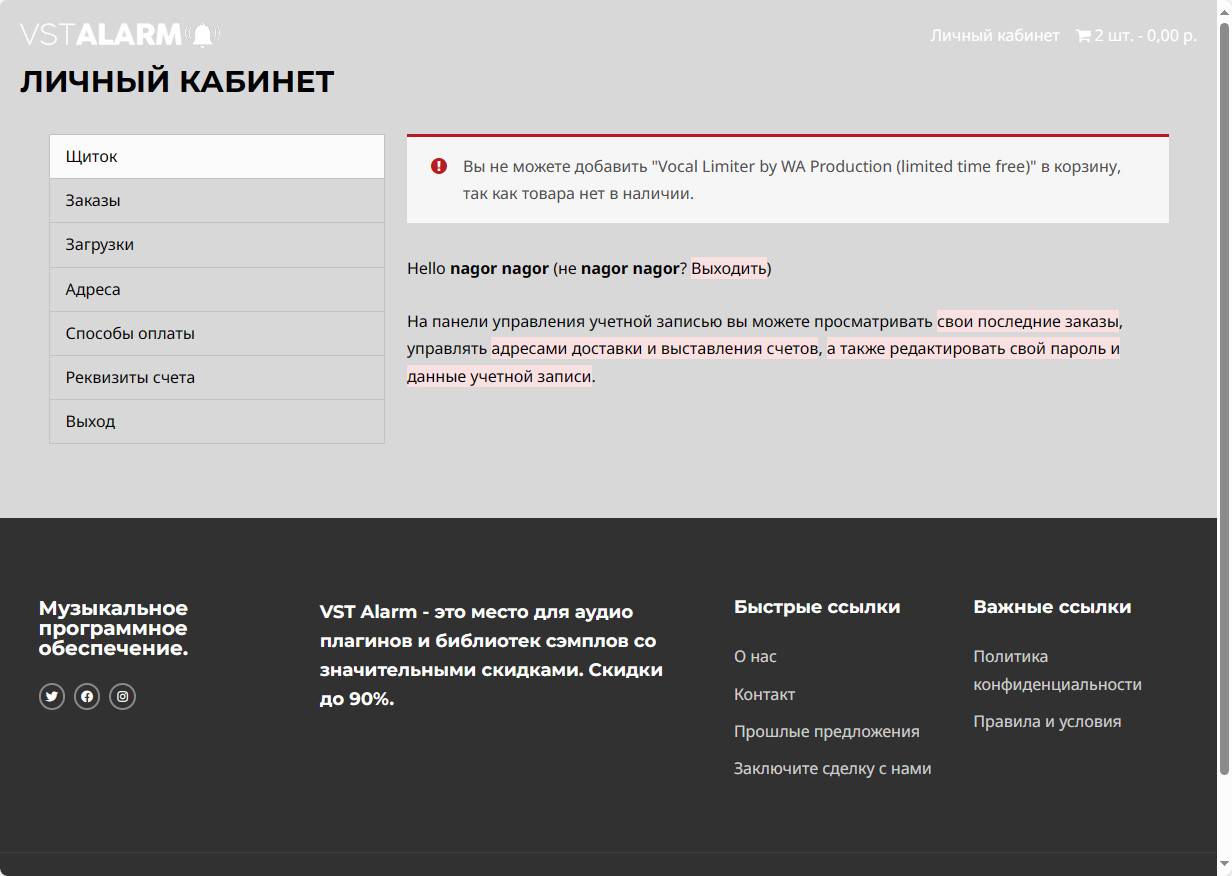Viewport: 1232px width, 876px height.
Task: Open cart total "2 шт. - 0,00 р."
Action: [x=1145, y=35]
